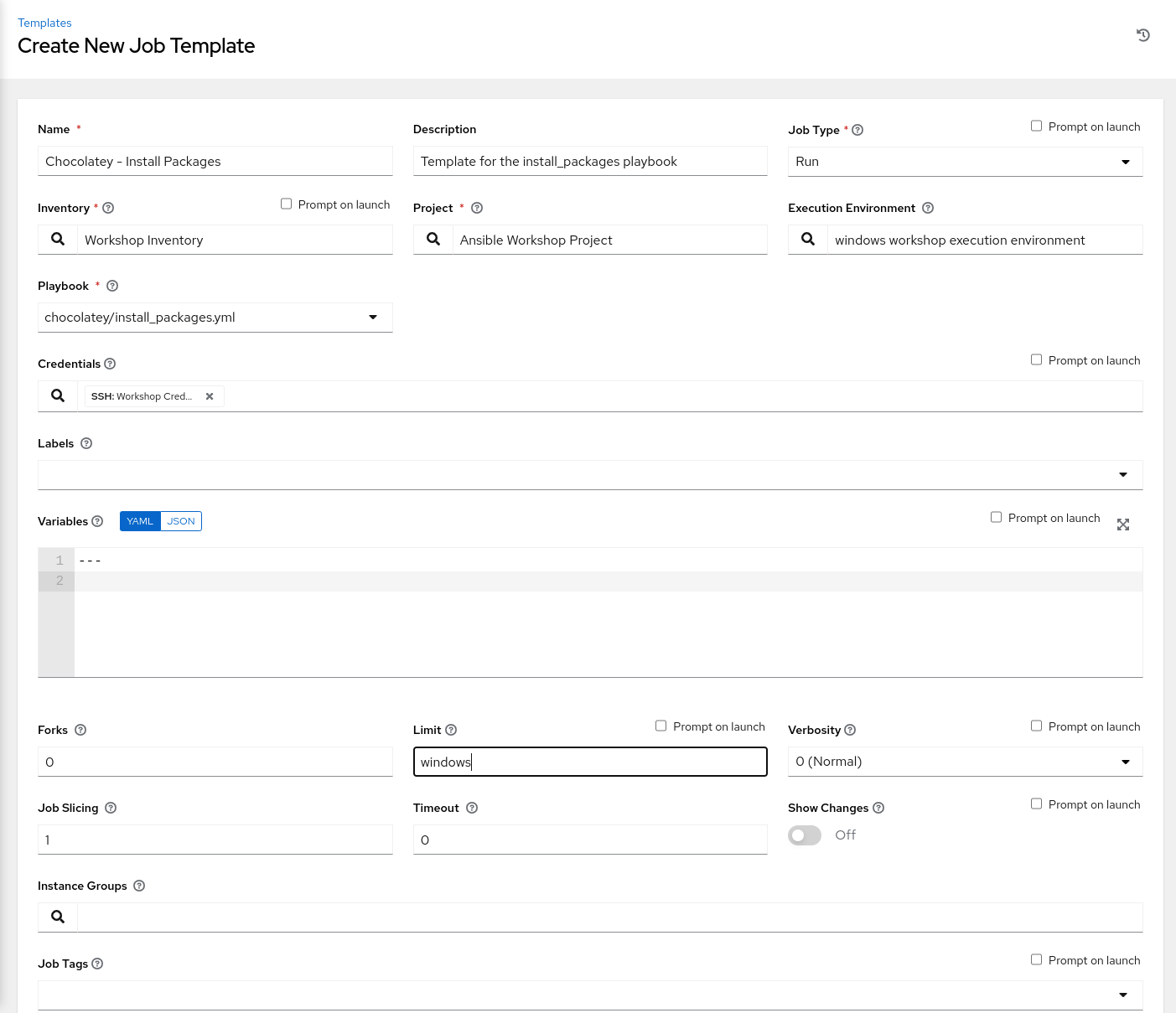Show help for Variables field

(x=97, y=521)
